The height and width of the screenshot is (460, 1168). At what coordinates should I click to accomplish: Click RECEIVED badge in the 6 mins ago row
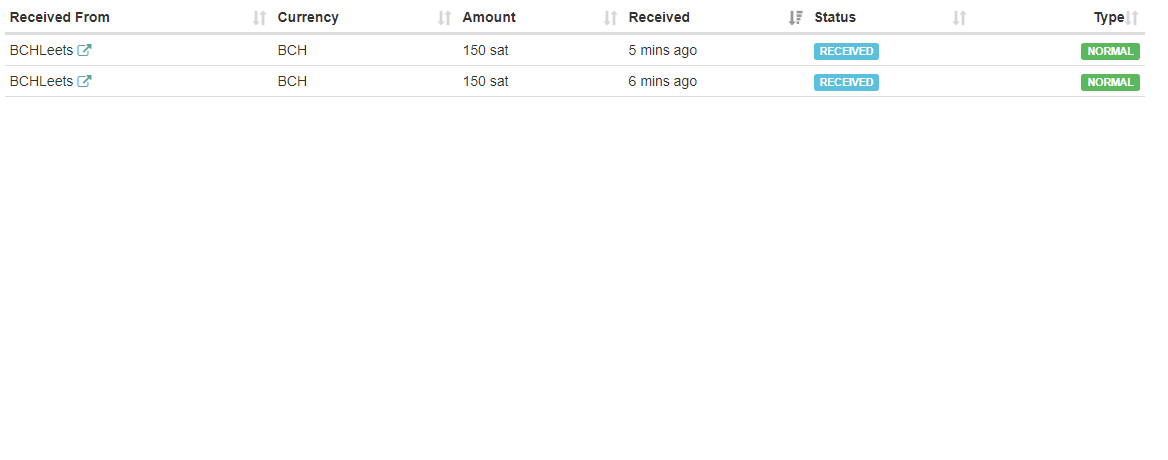point(846,83)
